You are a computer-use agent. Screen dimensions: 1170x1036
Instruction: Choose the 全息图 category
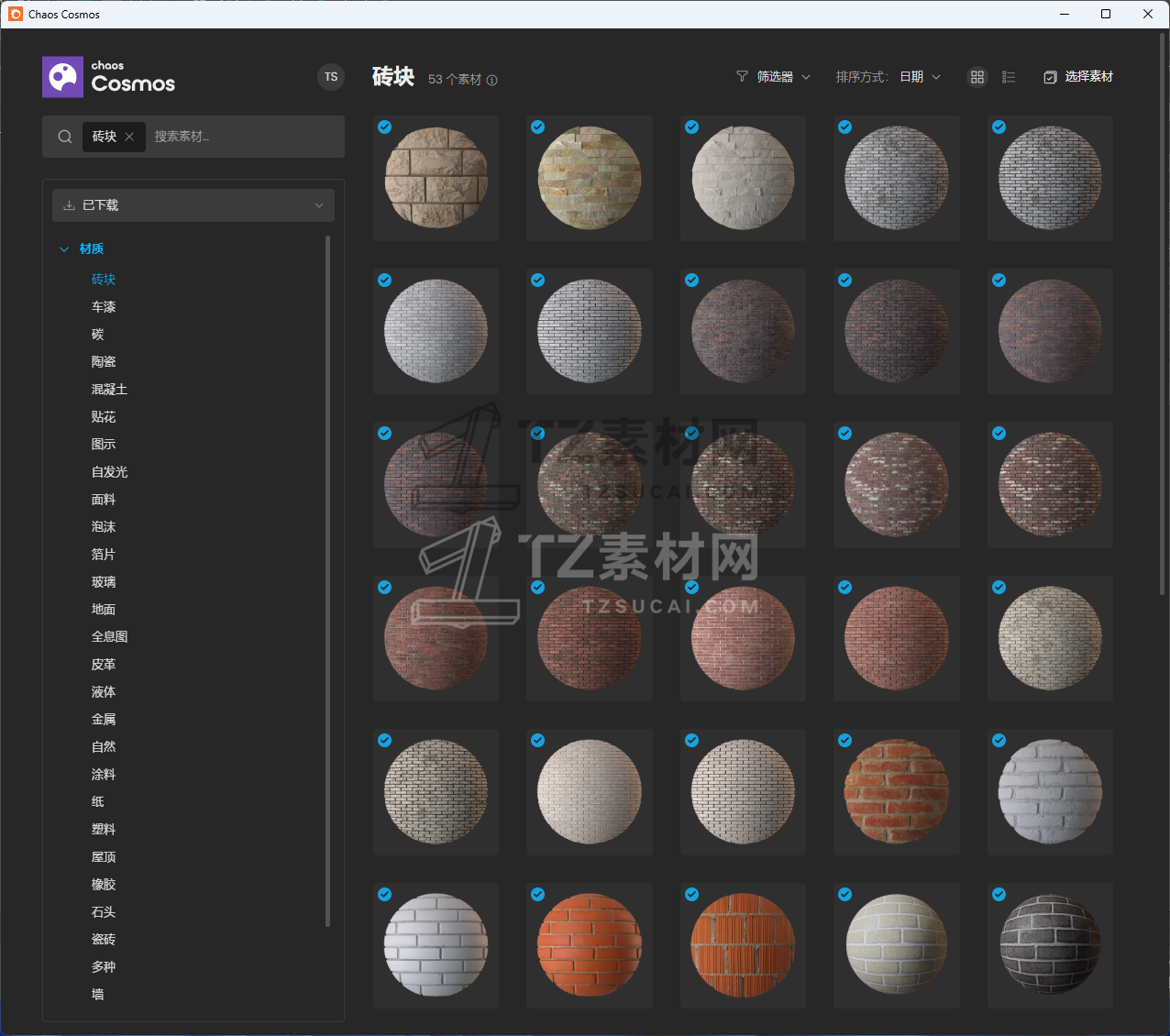click(109, 637)
